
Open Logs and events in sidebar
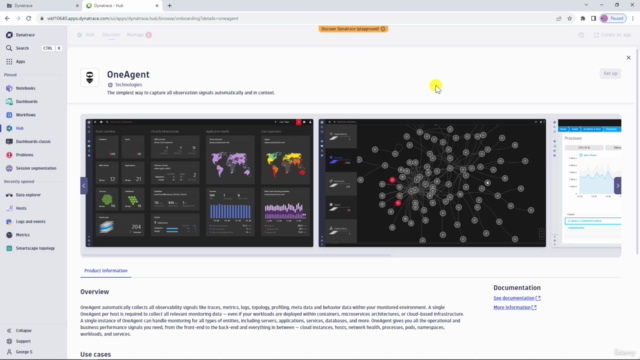(x=31, y=222)
